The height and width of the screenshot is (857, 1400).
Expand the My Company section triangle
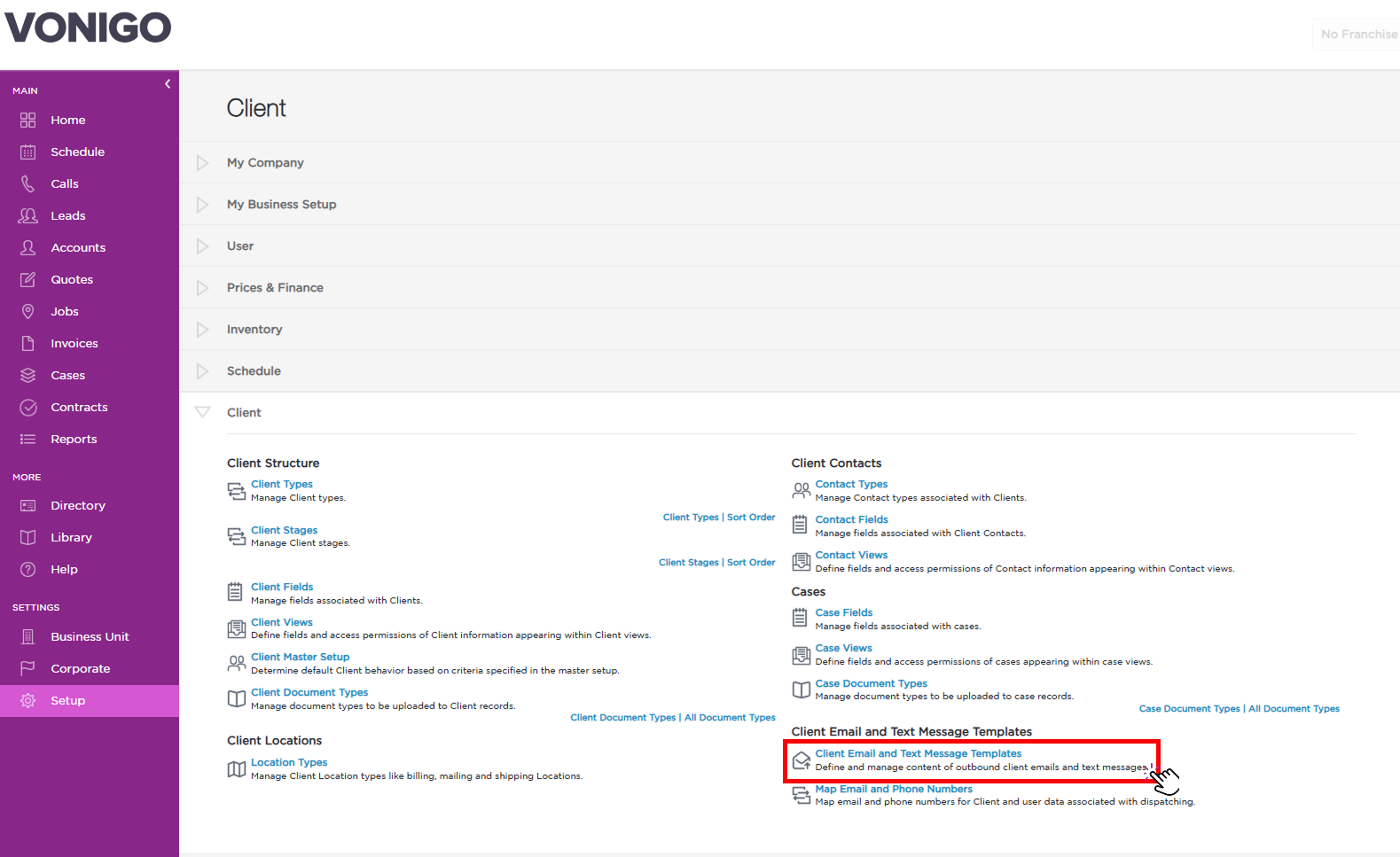202,163
